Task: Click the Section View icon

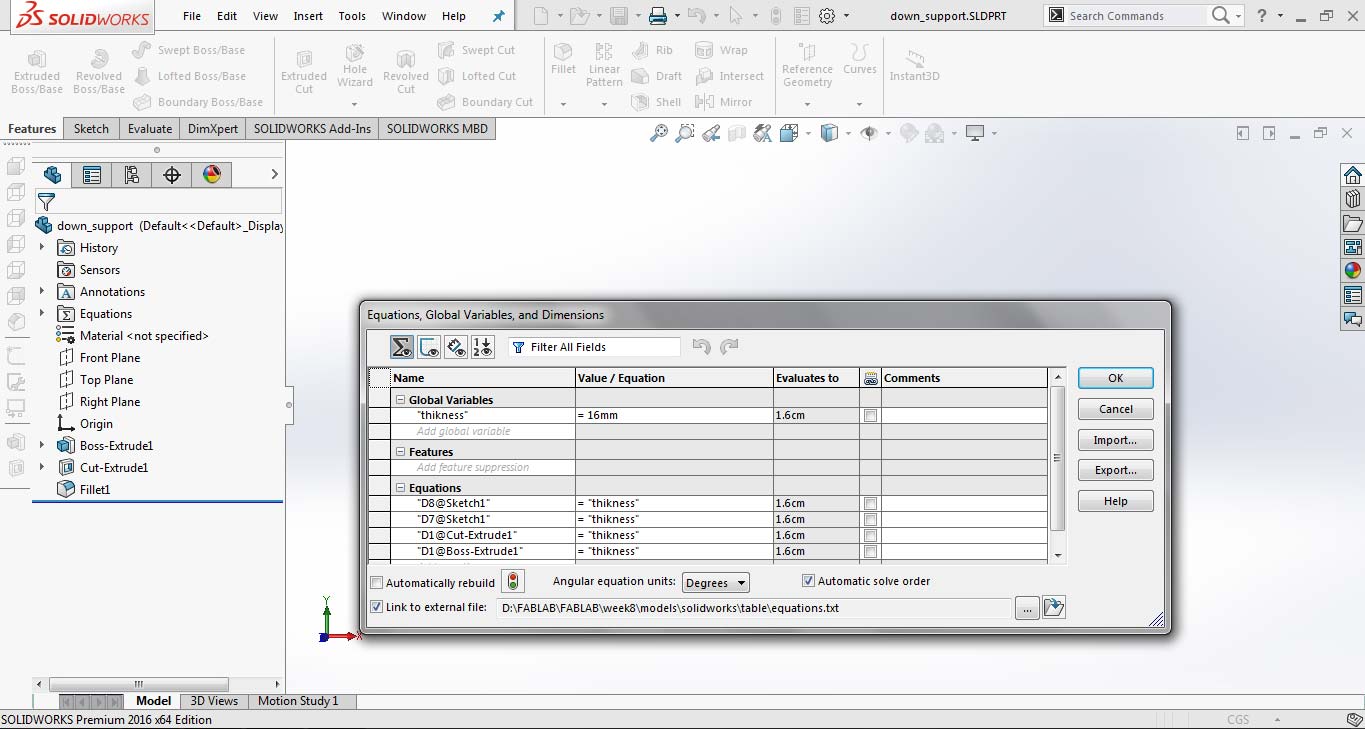Action: (x=737, y=133)
